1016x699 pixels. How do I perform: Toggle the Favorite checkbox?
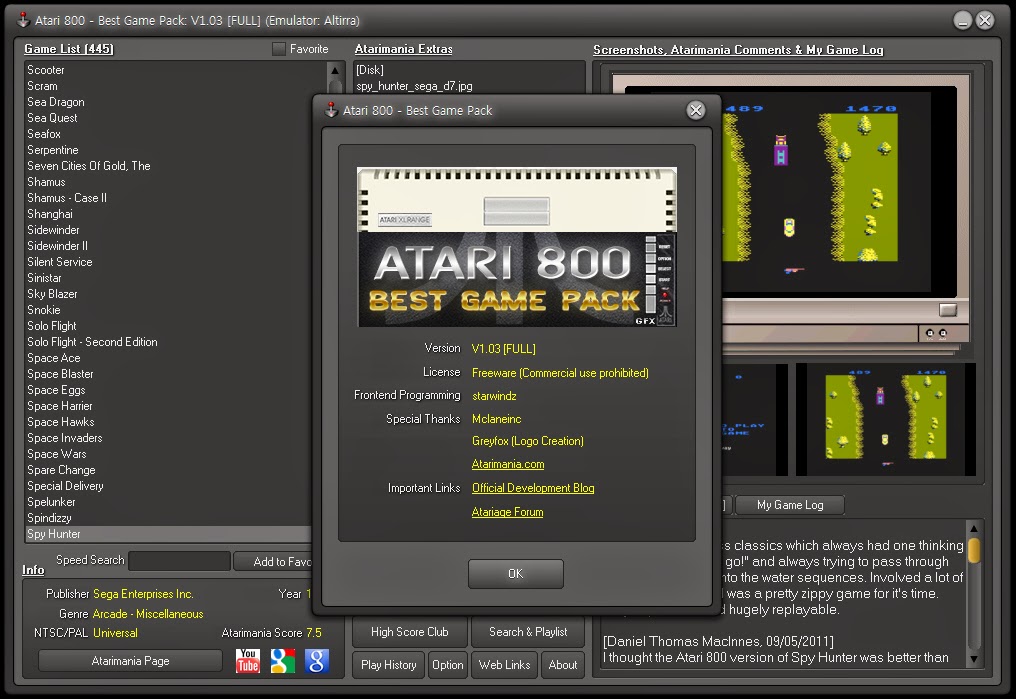(279, 49)
